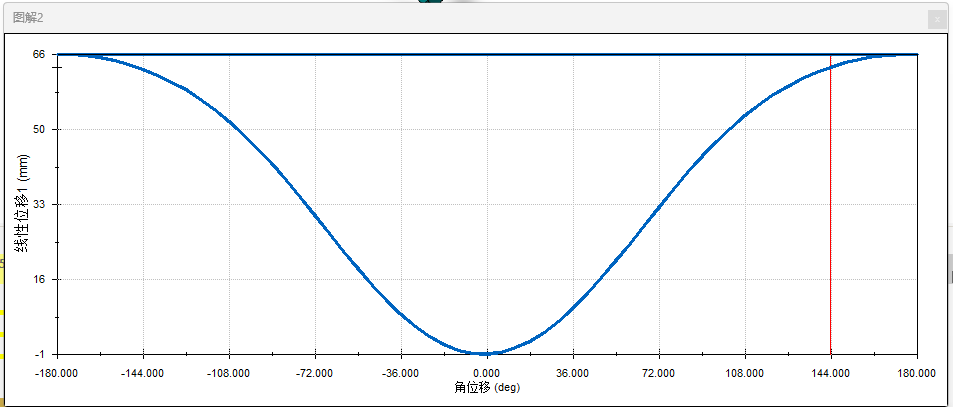Click the 图解2 window title bar

coord(400,17)
